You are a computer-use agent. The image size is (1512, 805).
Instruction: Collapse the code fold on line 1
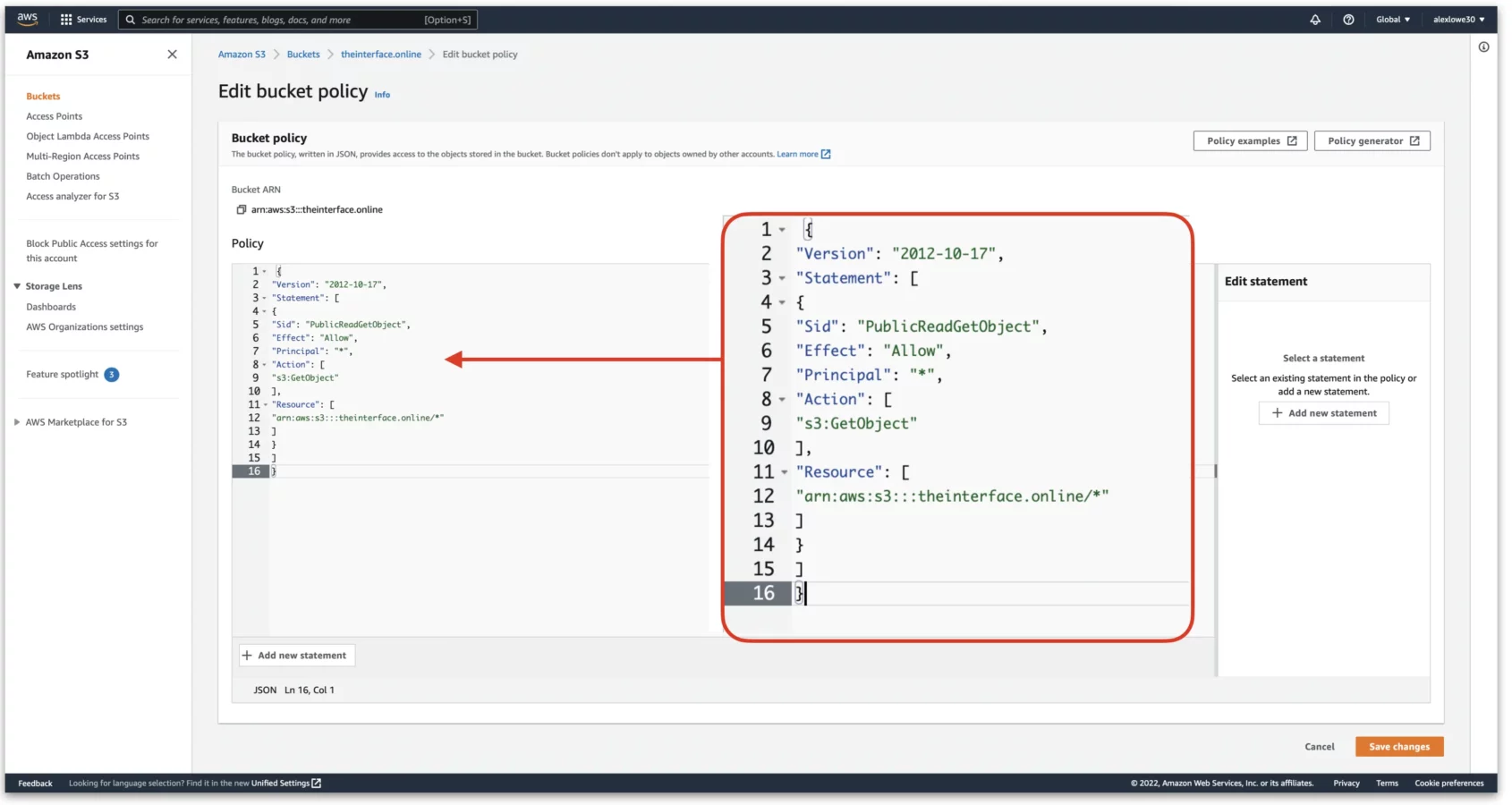coord(265,271)
